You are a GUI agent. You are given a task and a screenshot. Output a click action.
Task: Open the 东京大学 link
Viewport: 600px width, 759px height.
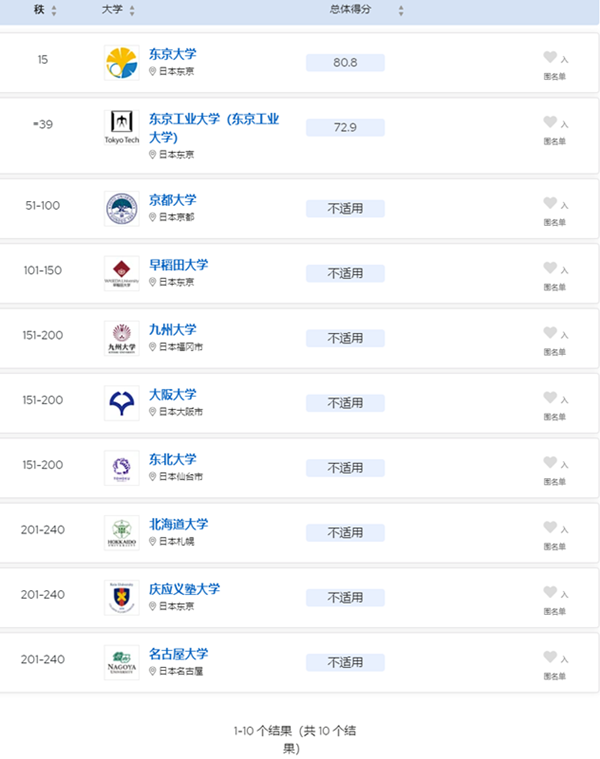[x=172, y=54]
